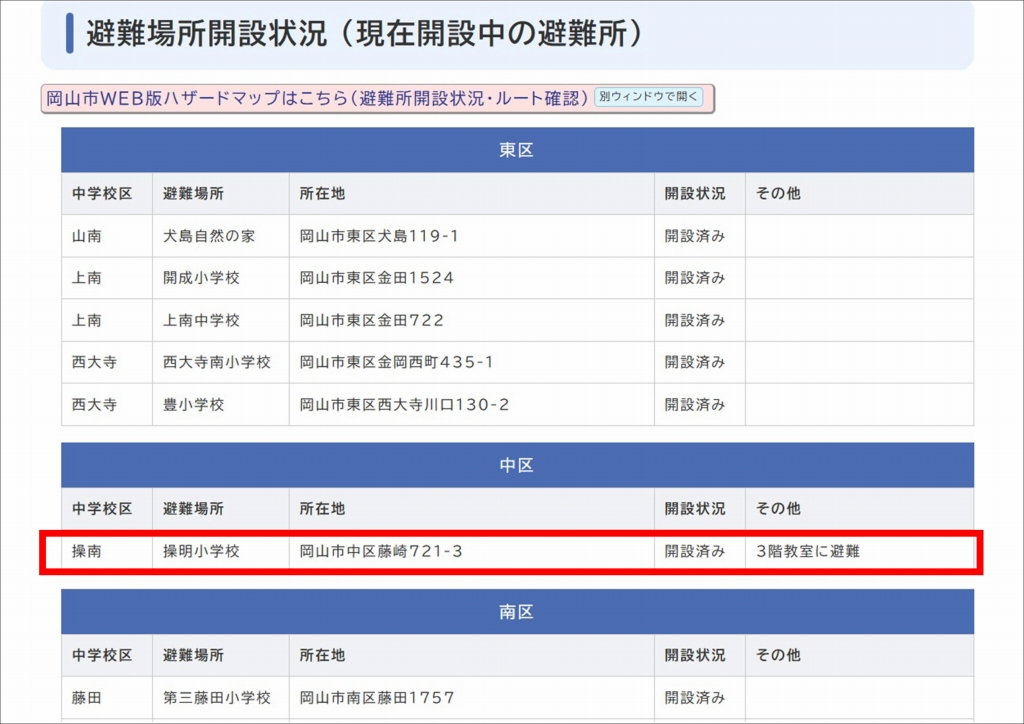Select the 南区 table header

click(x=517, y=612)
